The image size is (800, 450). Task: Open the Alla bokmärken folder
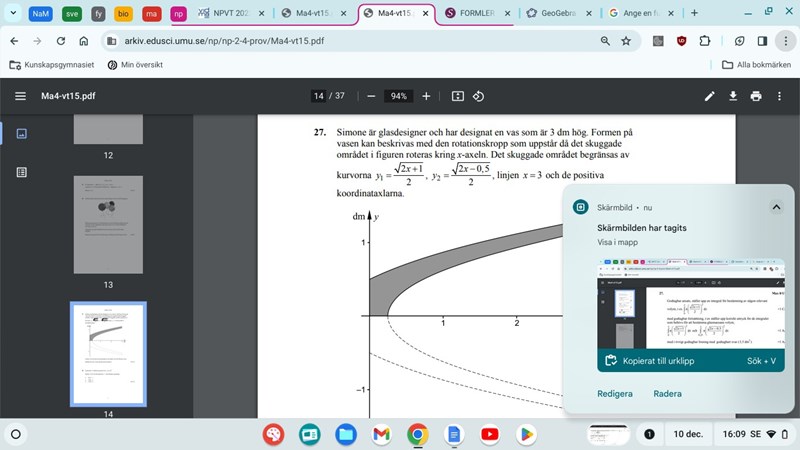(x=756, y=65)
